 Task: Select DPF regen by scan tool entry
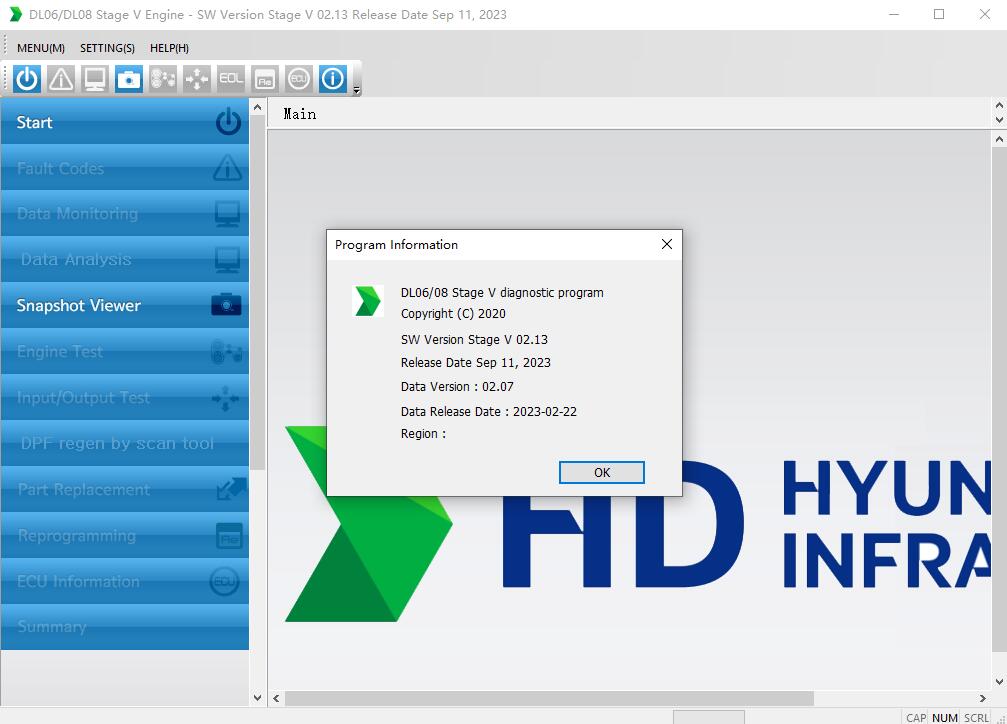click(125, 443)
